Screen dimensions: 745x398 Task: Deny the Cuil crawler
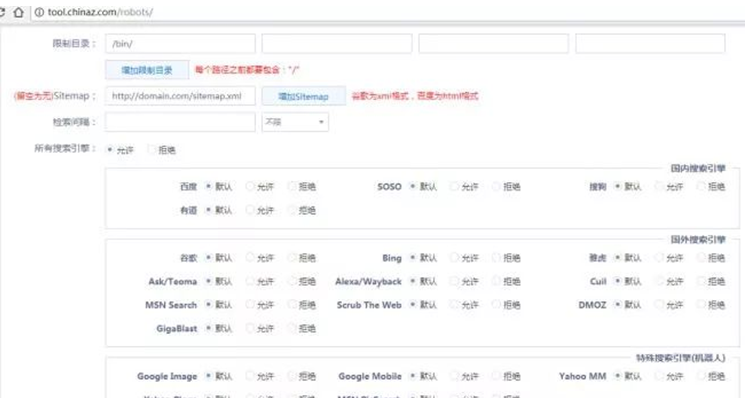pyautogui.click(x=701, y=281)
